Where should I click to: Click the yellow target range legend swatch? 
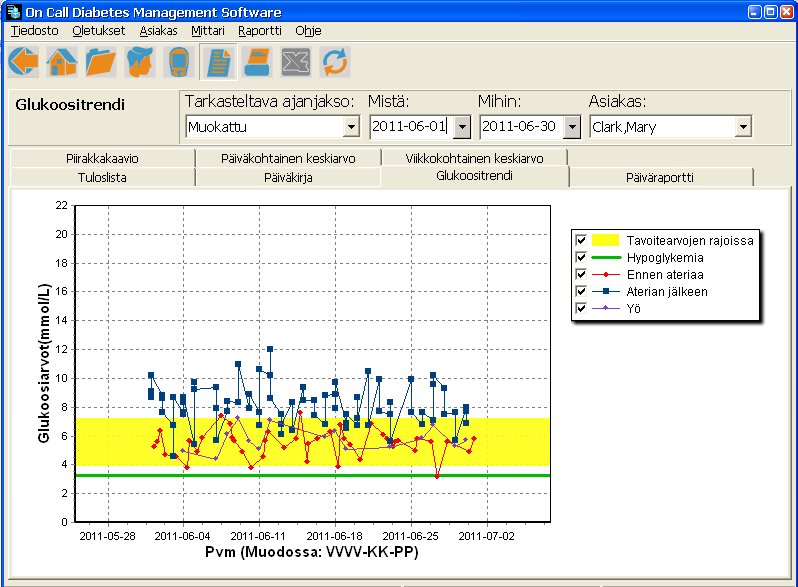[606, 240]
